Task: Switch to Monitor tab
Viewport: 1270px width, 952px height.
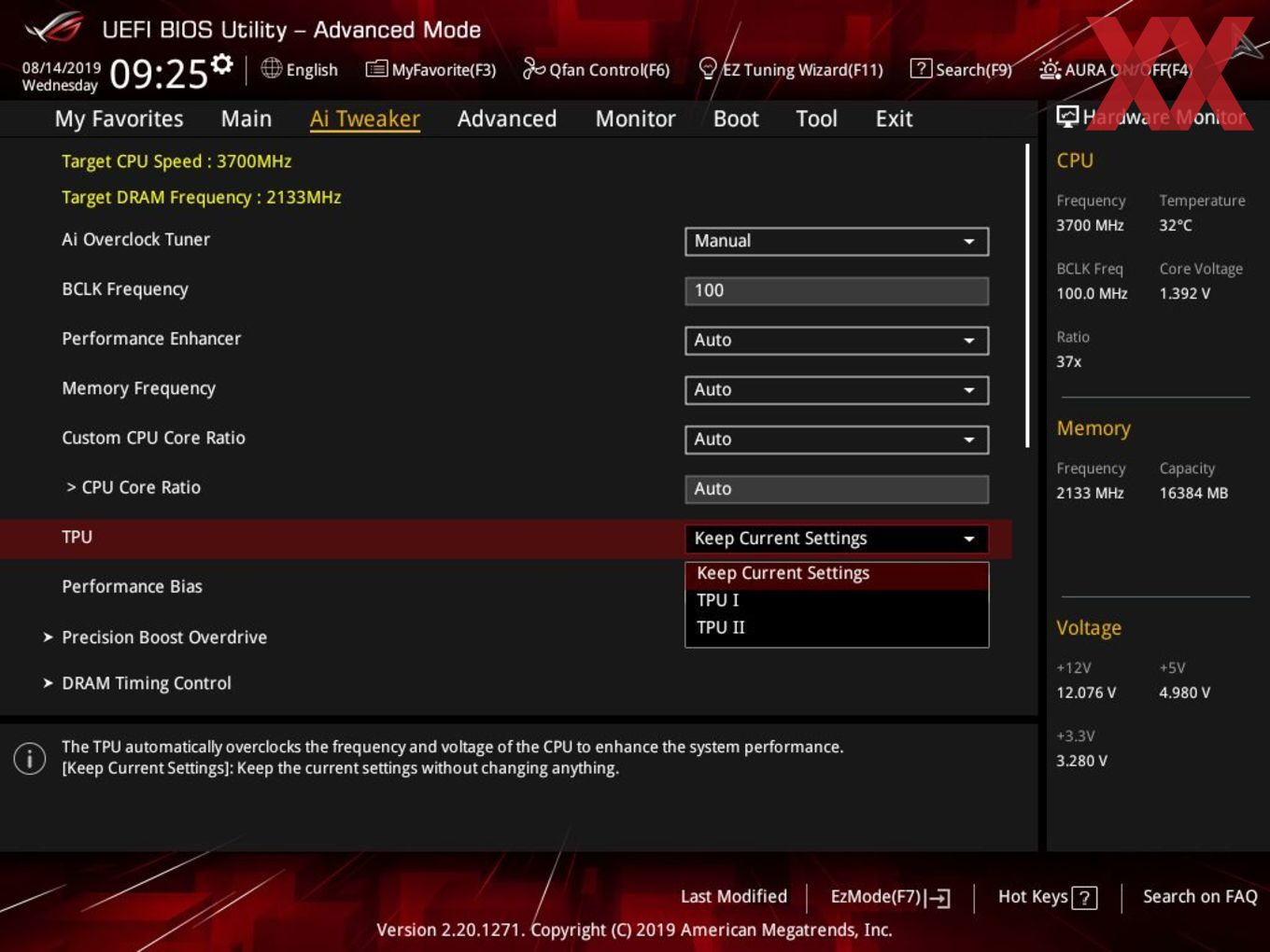Action: point(635,119)
